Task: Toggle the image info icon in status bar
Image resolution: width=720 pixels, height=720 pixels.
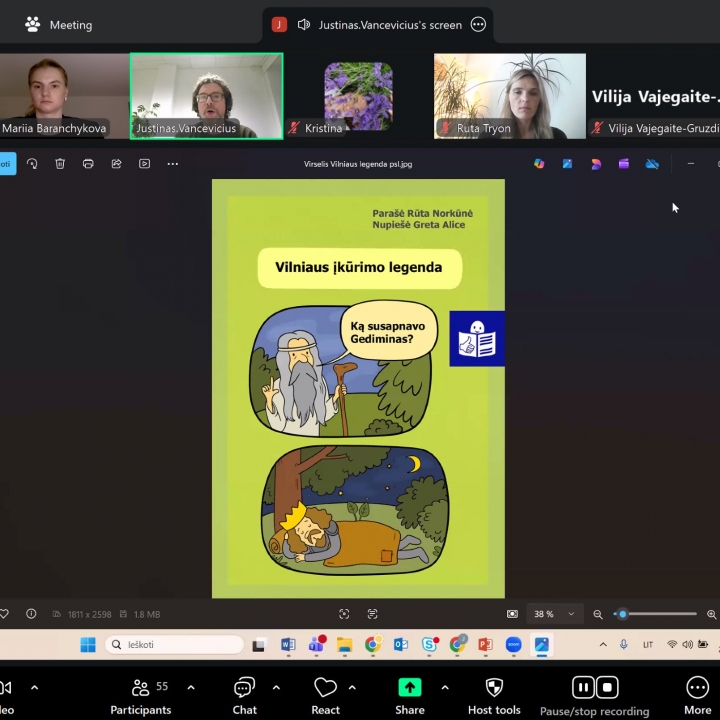Action: coord(31,614)
